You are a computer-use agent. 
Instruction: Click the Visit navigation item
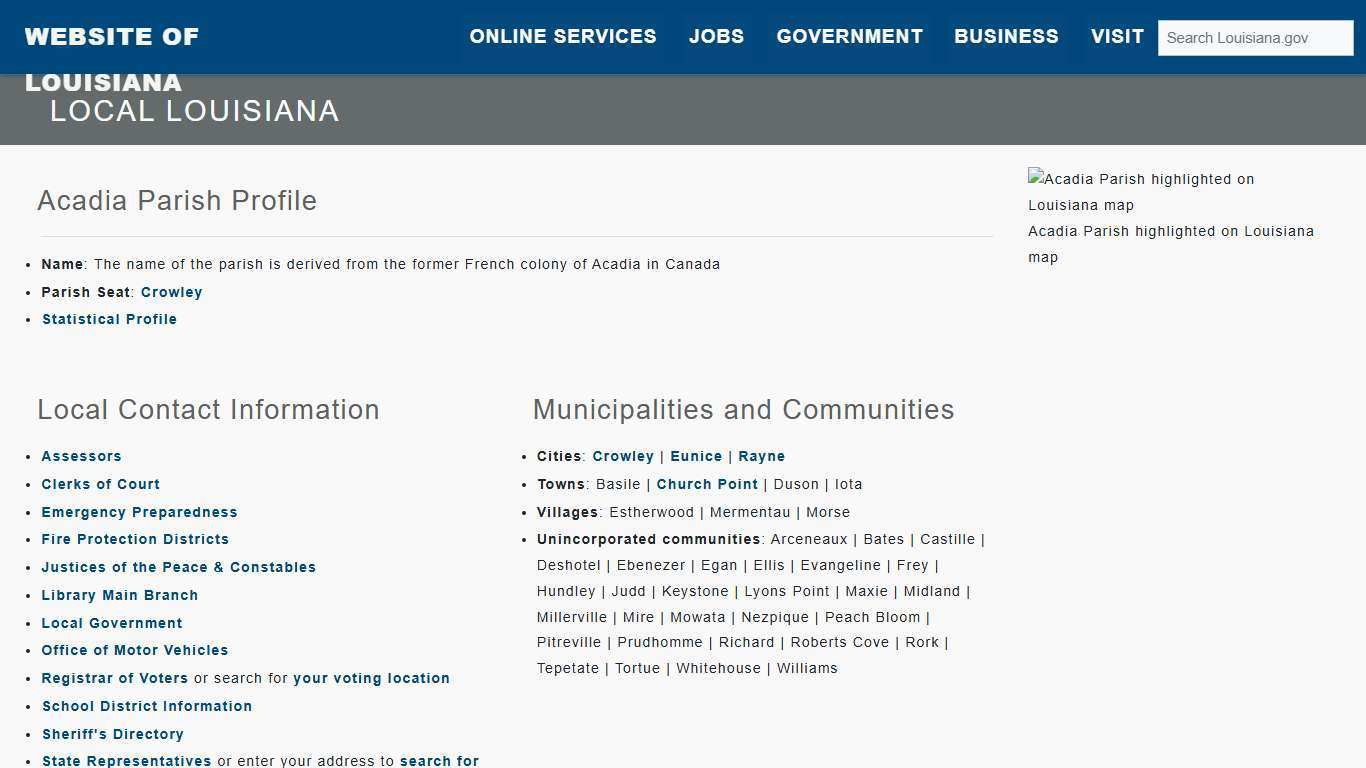point(1117,36)
